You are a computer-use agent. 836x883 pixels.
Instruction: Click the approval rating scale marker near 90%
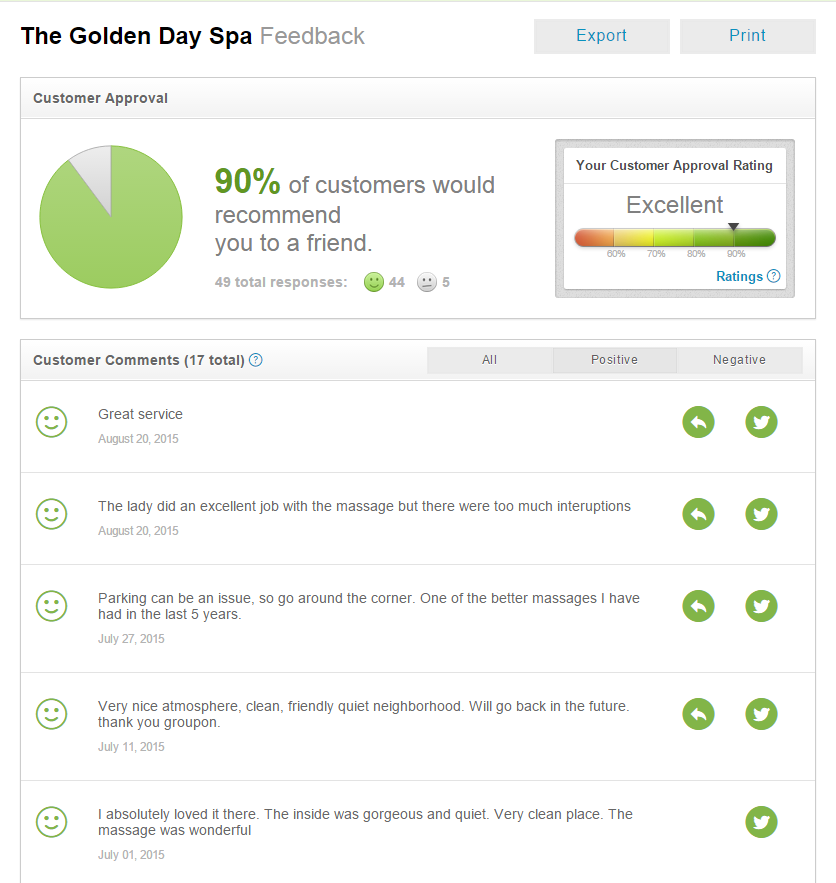pyautogui.click(x=734, y=226)
